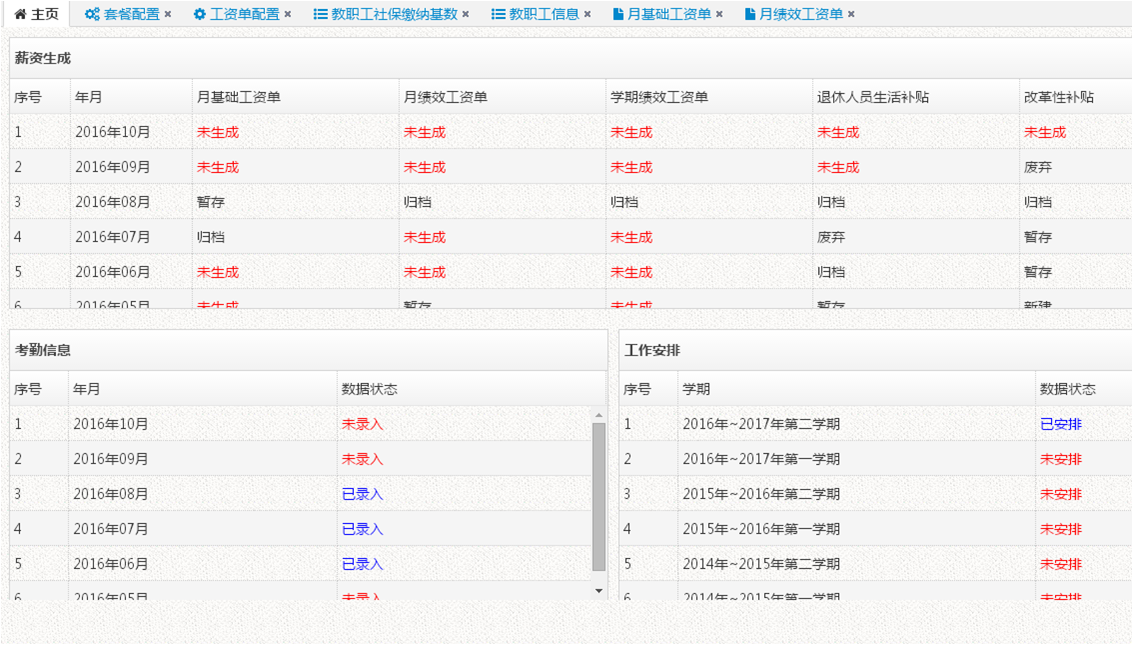
Task: Switch to the 教职工信息 tab
Action: point(544,15)
